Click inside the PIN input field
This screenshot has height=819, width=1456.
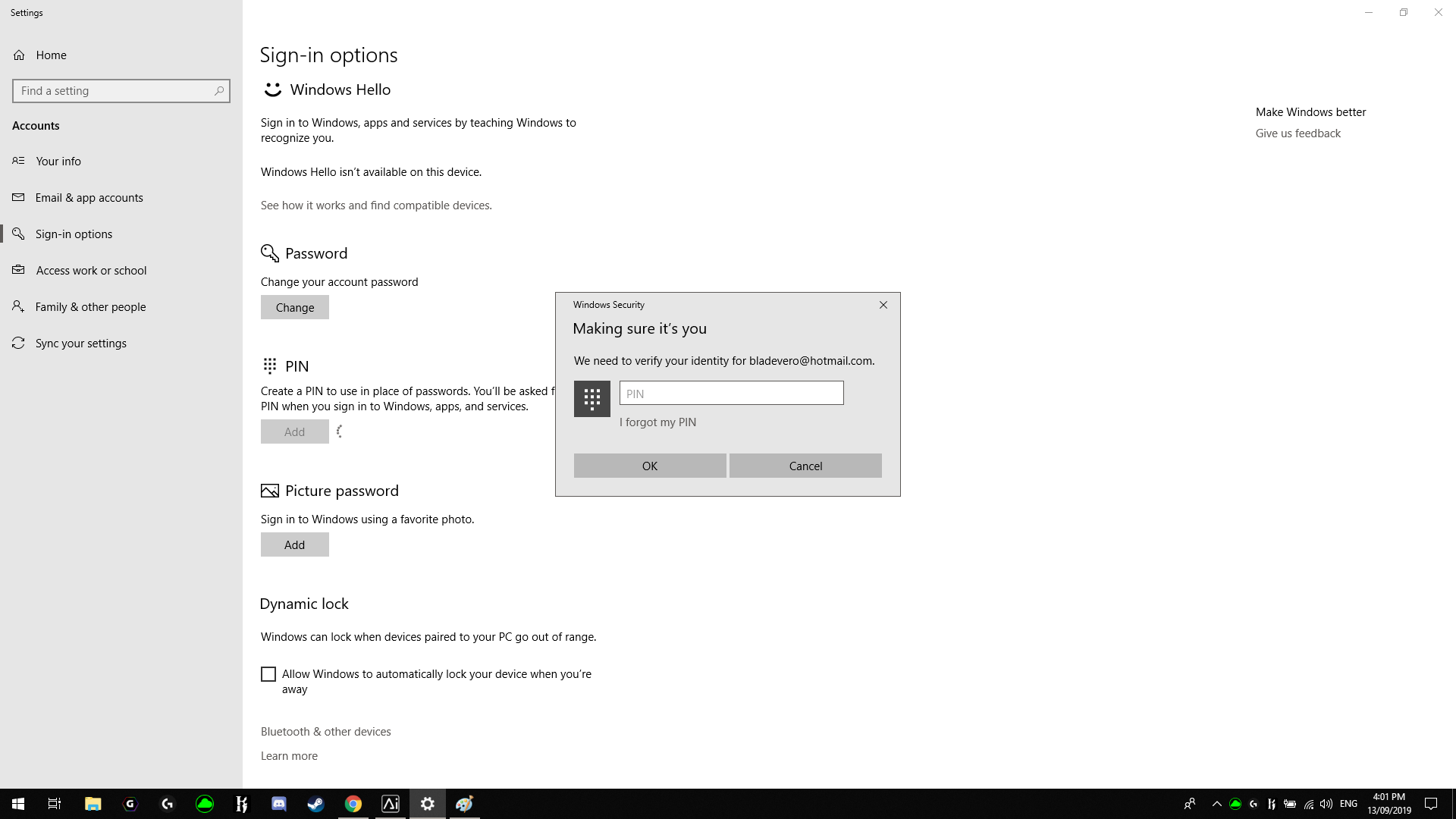click(x=730, y=393)
